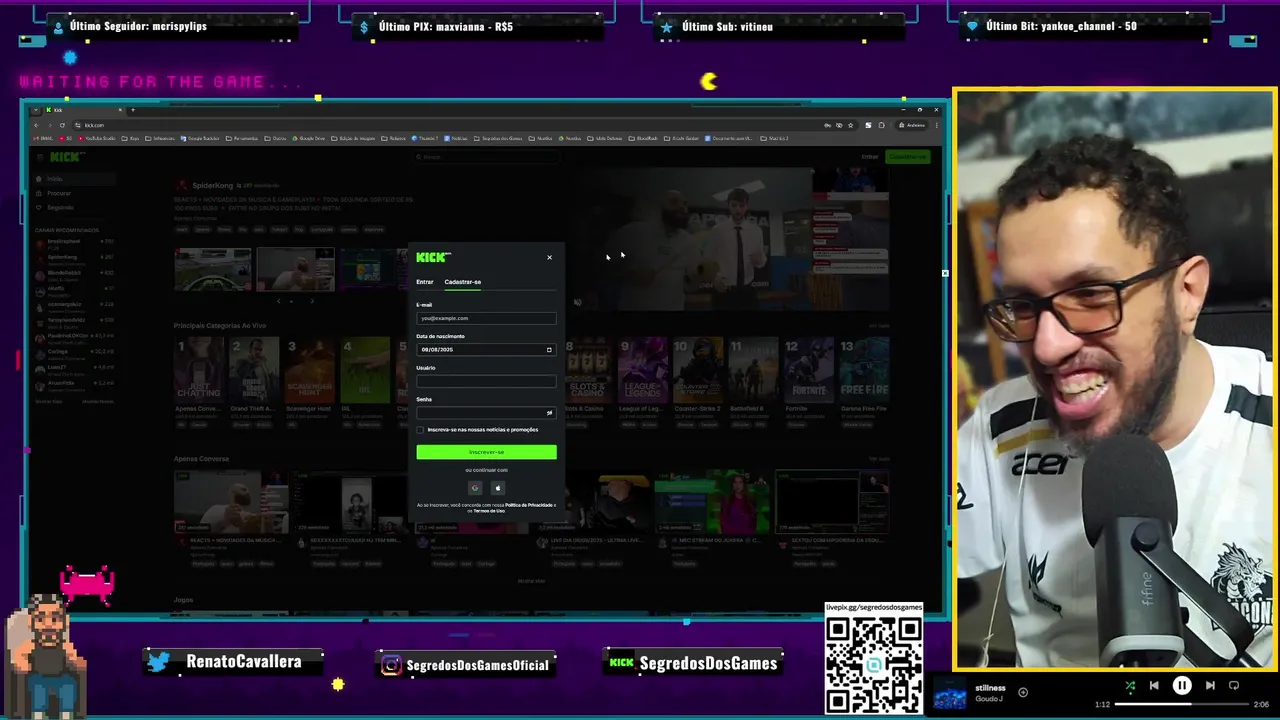Open the Anônimo profile button
Screen dimensions: 1280x720
[x=912, y=125]
